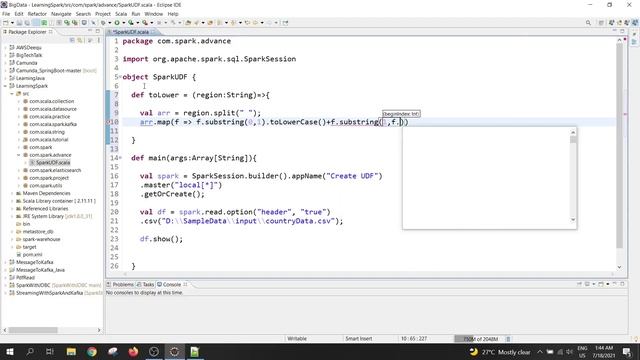Show hidden system tray icons
This screenshot has width=640, height=360.
(540, 351)
